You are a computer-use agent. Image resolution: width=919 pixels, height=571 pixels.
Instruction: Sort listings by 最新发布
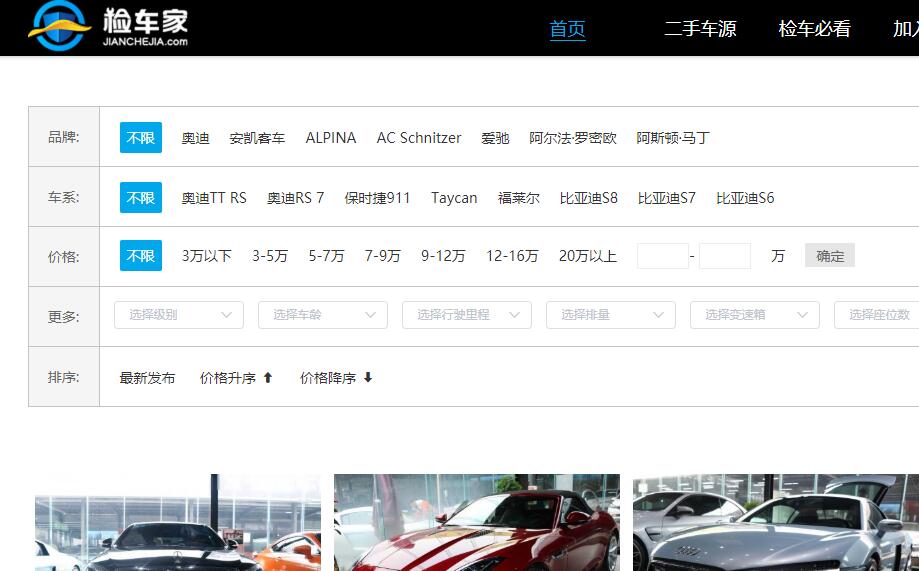coord(148,378)
